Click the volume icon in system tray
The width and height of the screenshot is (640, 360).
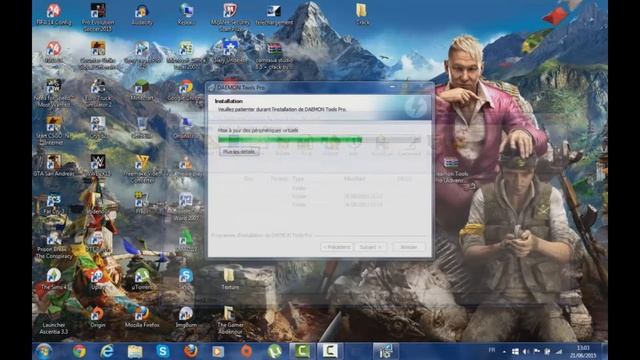526,351
